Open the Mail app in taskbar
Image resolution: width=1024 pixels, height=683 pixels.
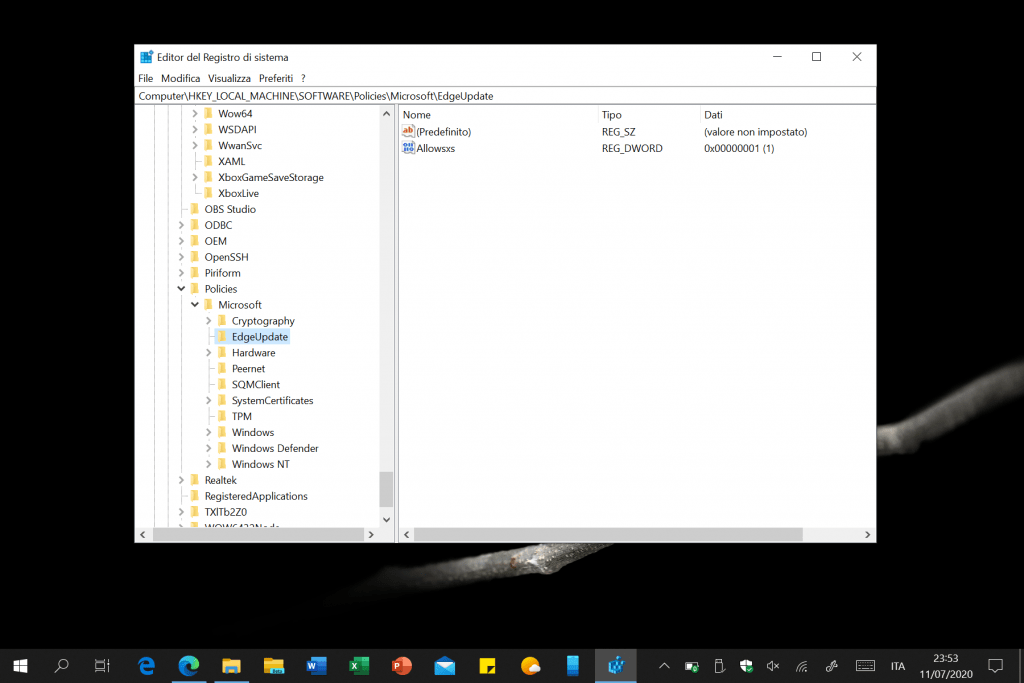(445, 665)
